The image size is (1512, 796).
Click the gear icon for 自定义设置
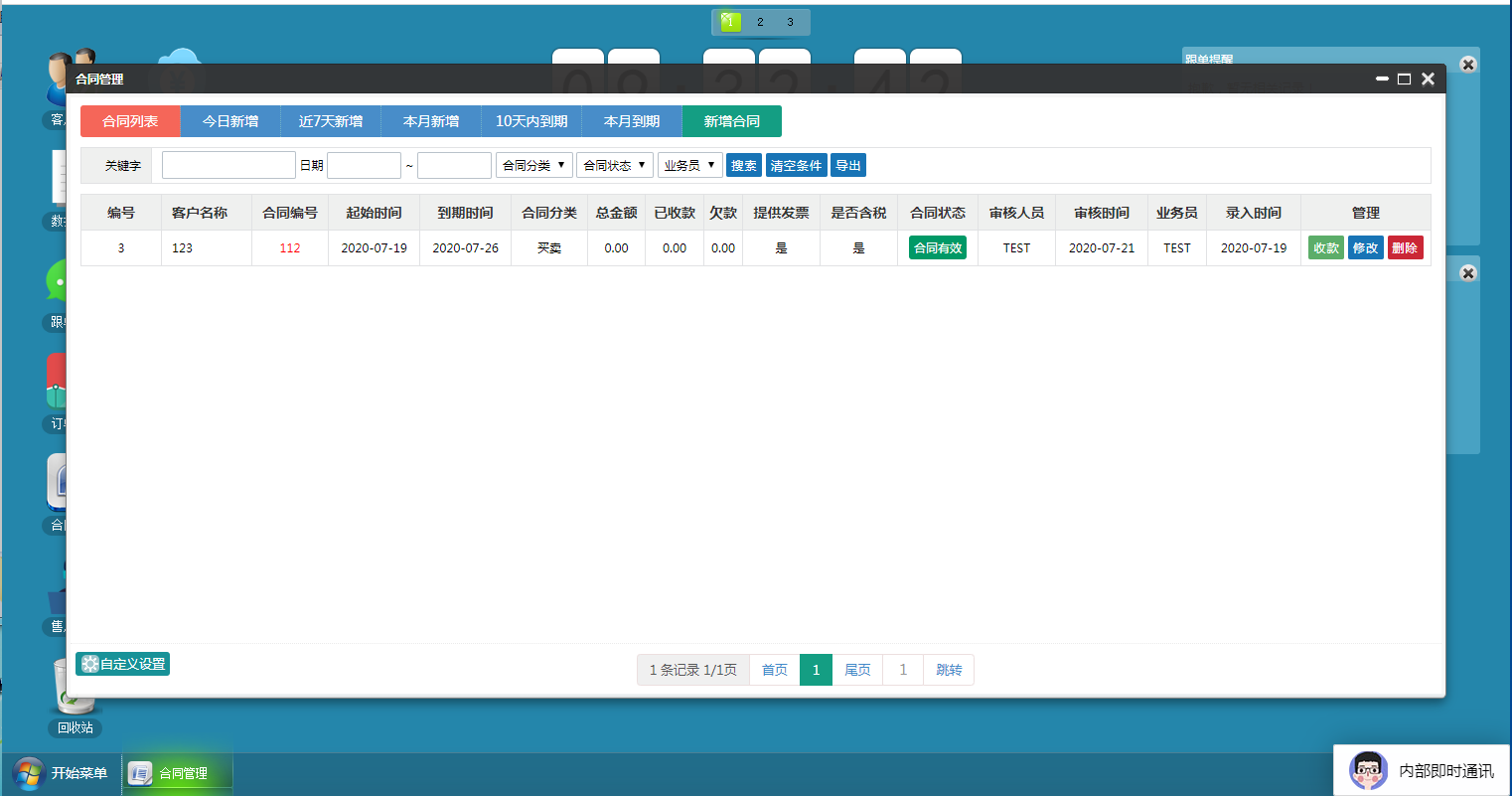tap(89, 664)
